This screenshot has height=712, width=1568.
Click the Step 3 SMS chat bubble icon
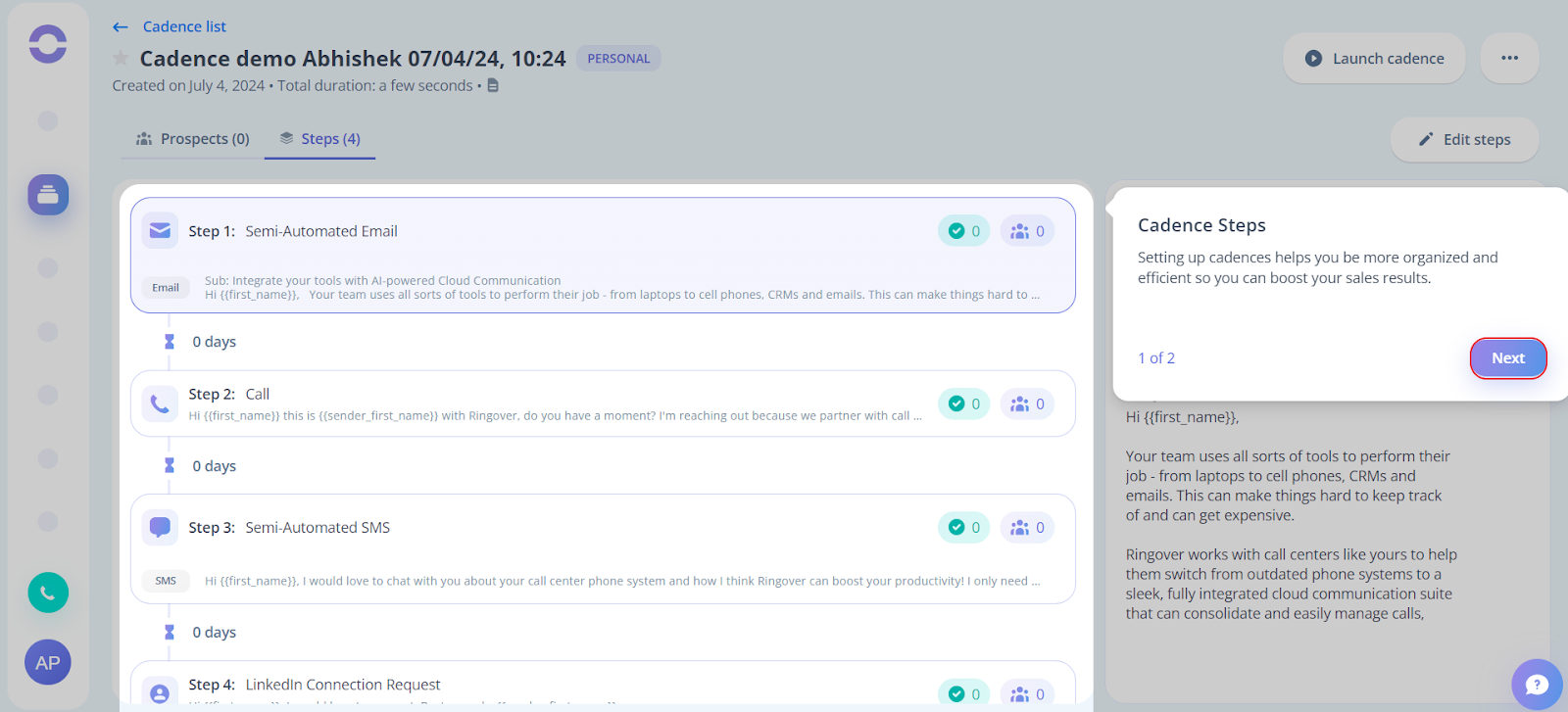[x=160, y=527]
